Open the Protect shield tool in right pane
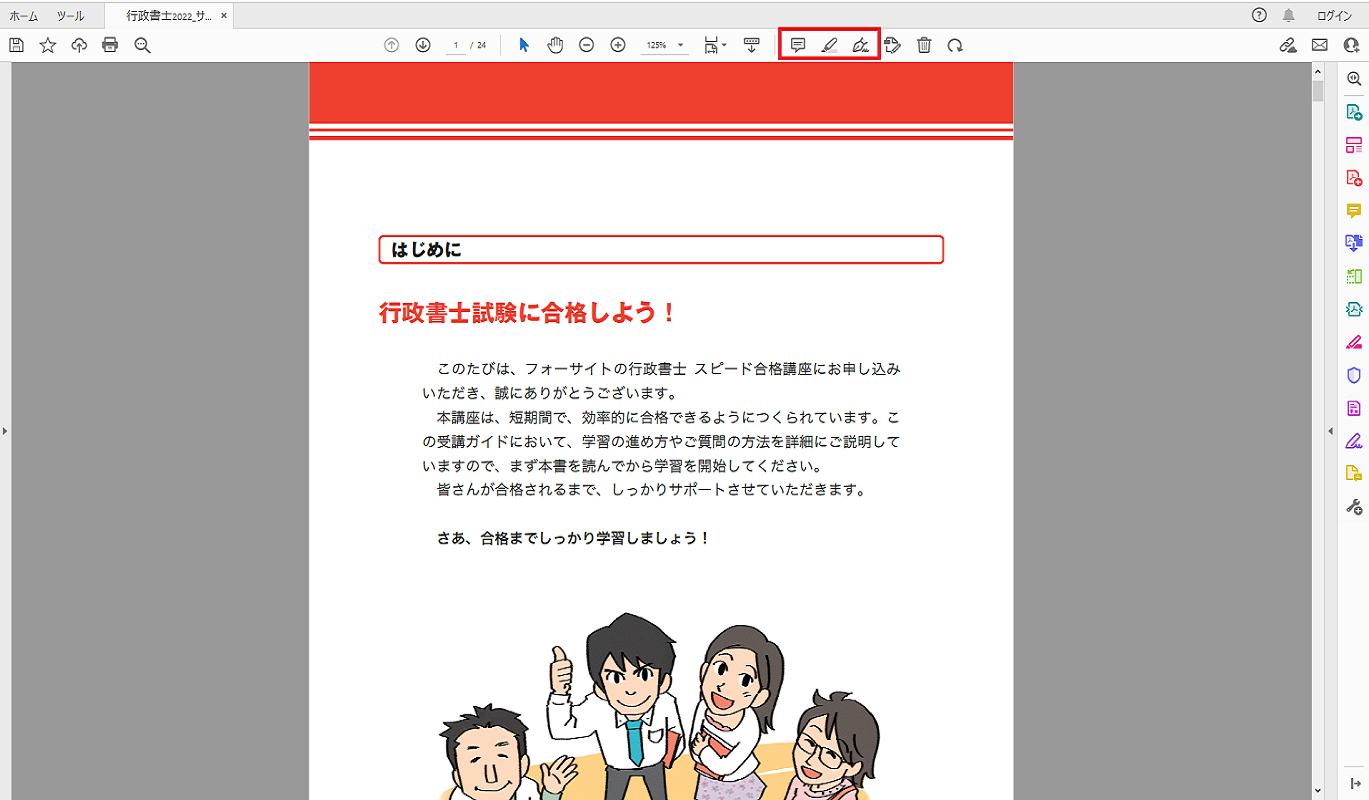Viewport: 1369px width, 800px height. click(x=1354, y=375)
